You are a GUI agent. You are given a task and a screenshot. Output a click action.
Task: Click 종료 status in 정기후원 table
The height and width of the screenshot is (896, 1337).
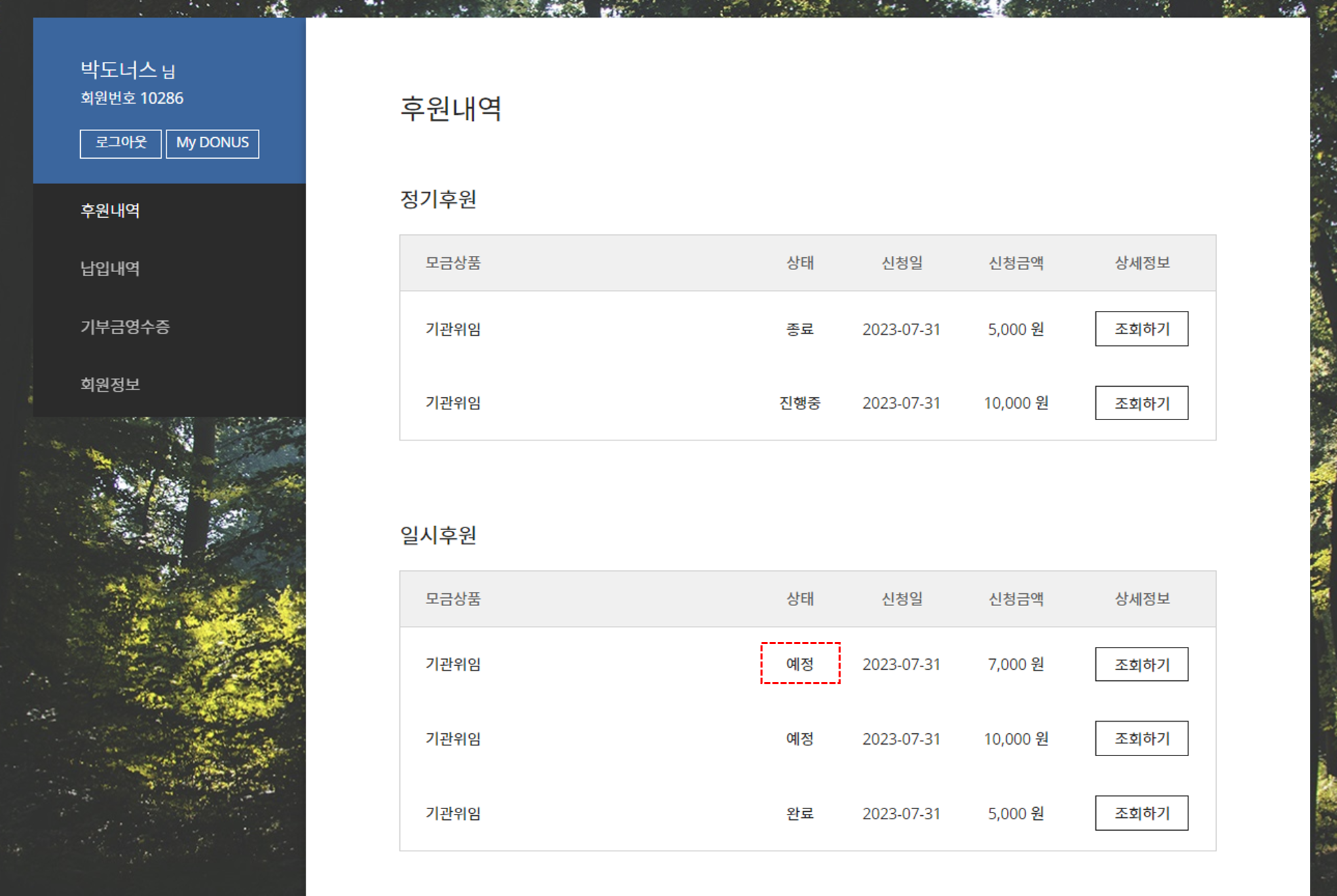tap(800, 329)
